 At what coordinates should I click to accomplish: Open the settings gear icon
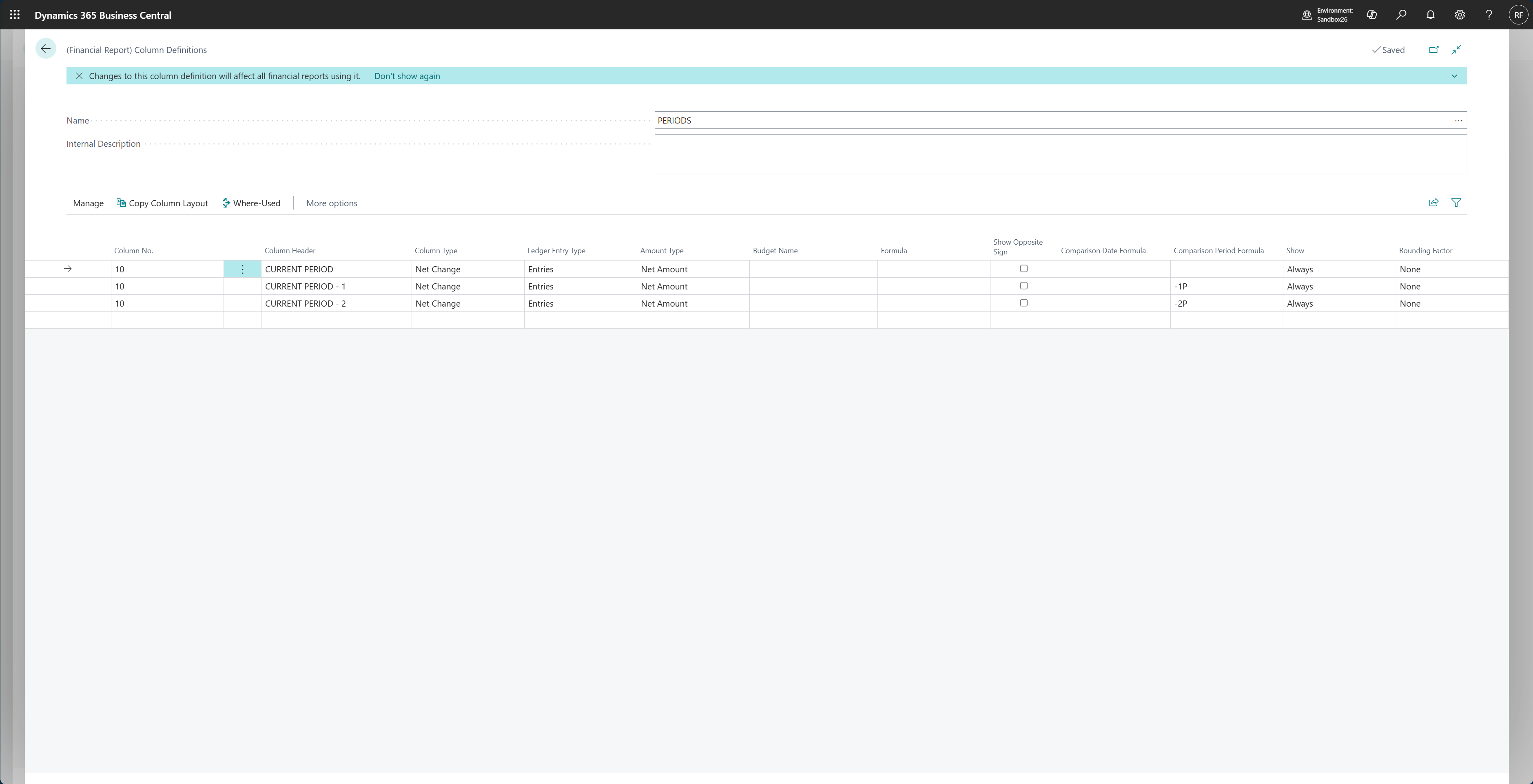click(1459, 15)
